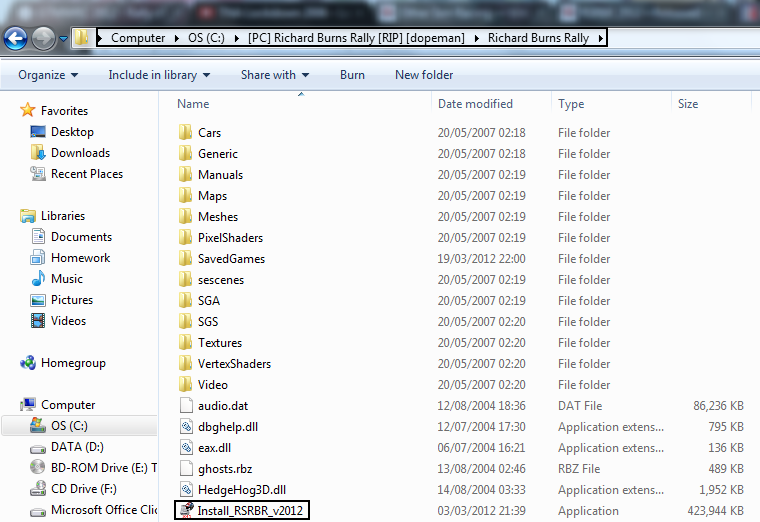Expand arrow after OS (C:) breadcrumb
760x522 pixels.
pyautogui.click(x=237, y=38)
